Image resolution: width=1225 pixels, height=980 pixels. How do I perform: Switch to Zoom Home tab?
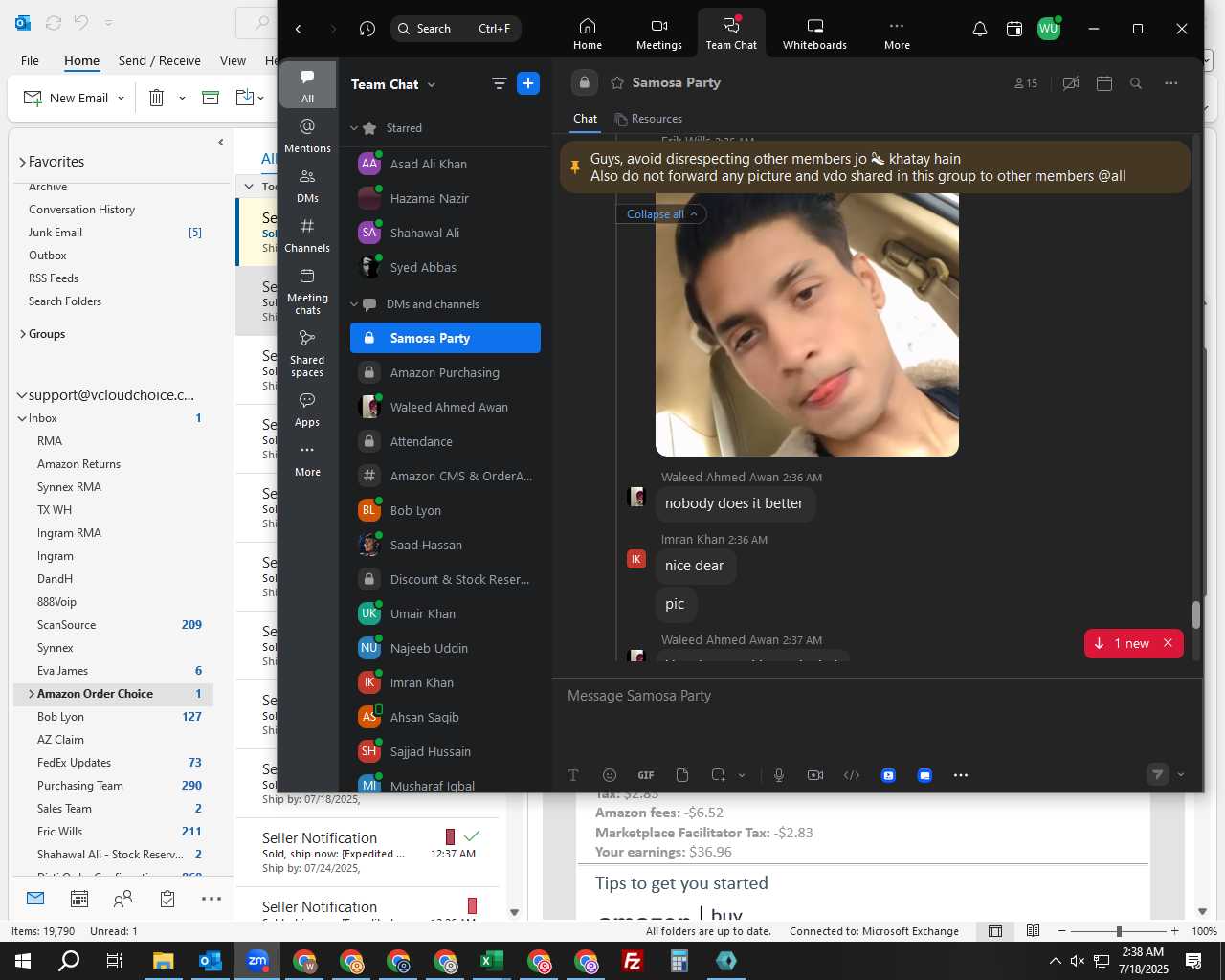(x=588, y=33)
